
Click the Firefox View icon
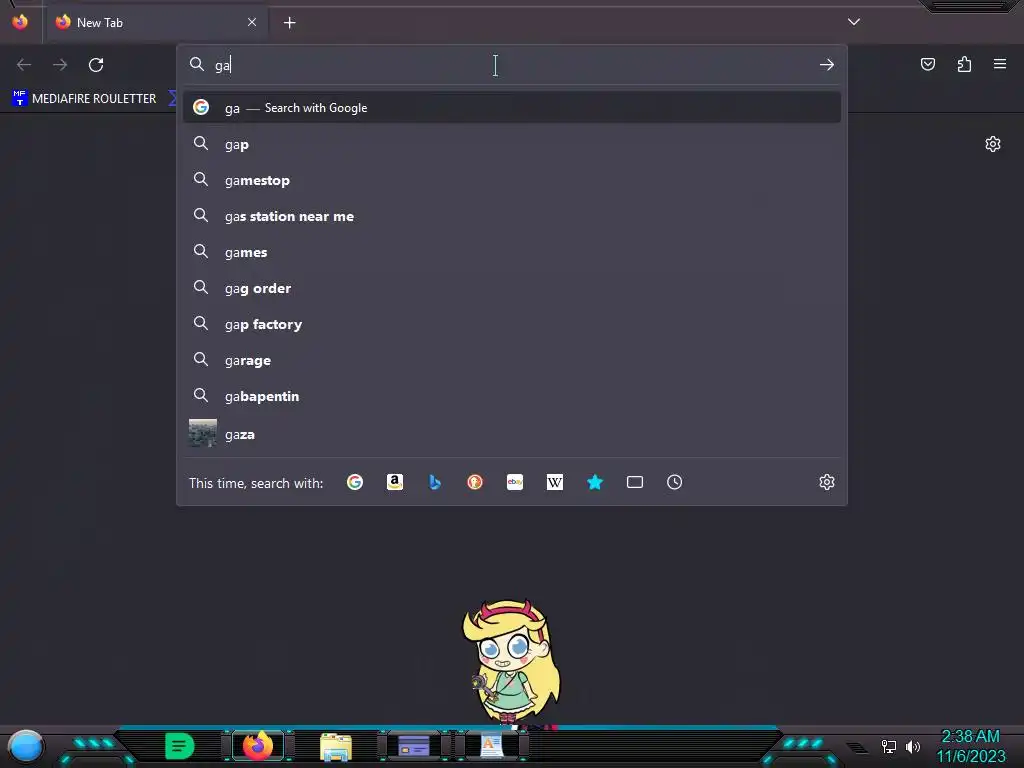click(x=20, y=22)
